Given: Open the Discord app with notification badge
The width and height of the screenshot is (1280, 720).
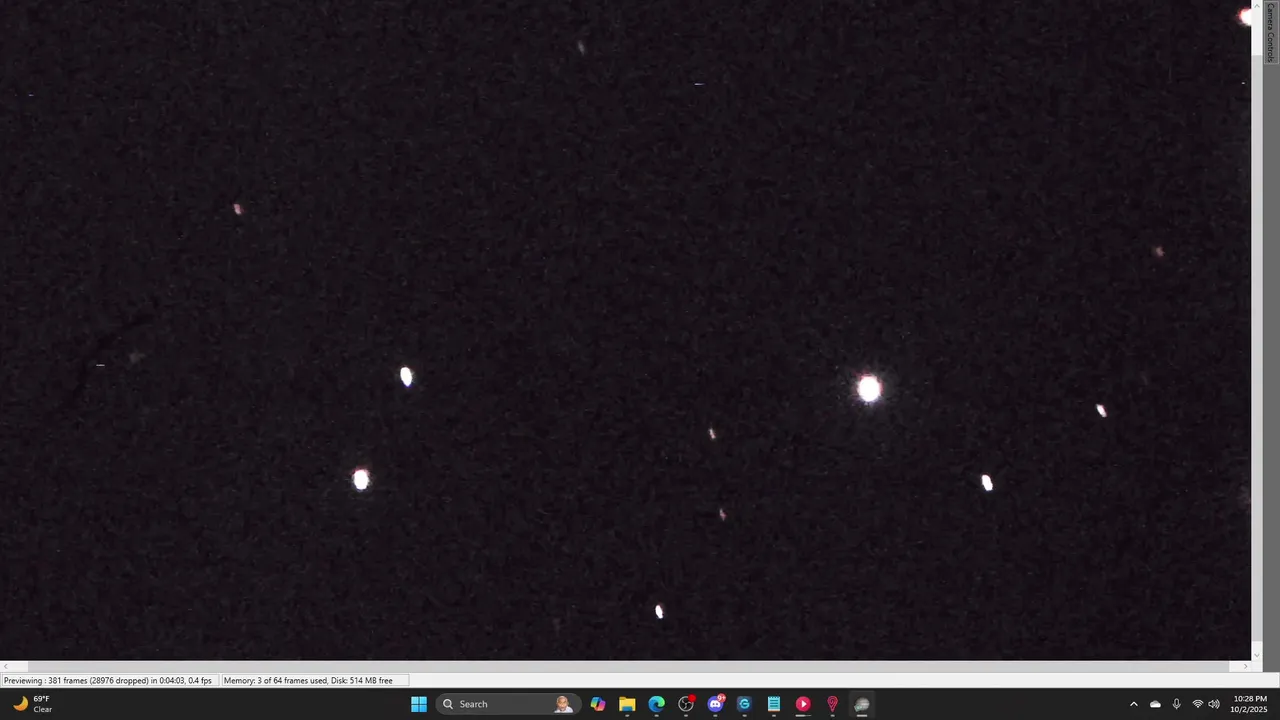Looking at the screenshot, I should pos(715,704).
